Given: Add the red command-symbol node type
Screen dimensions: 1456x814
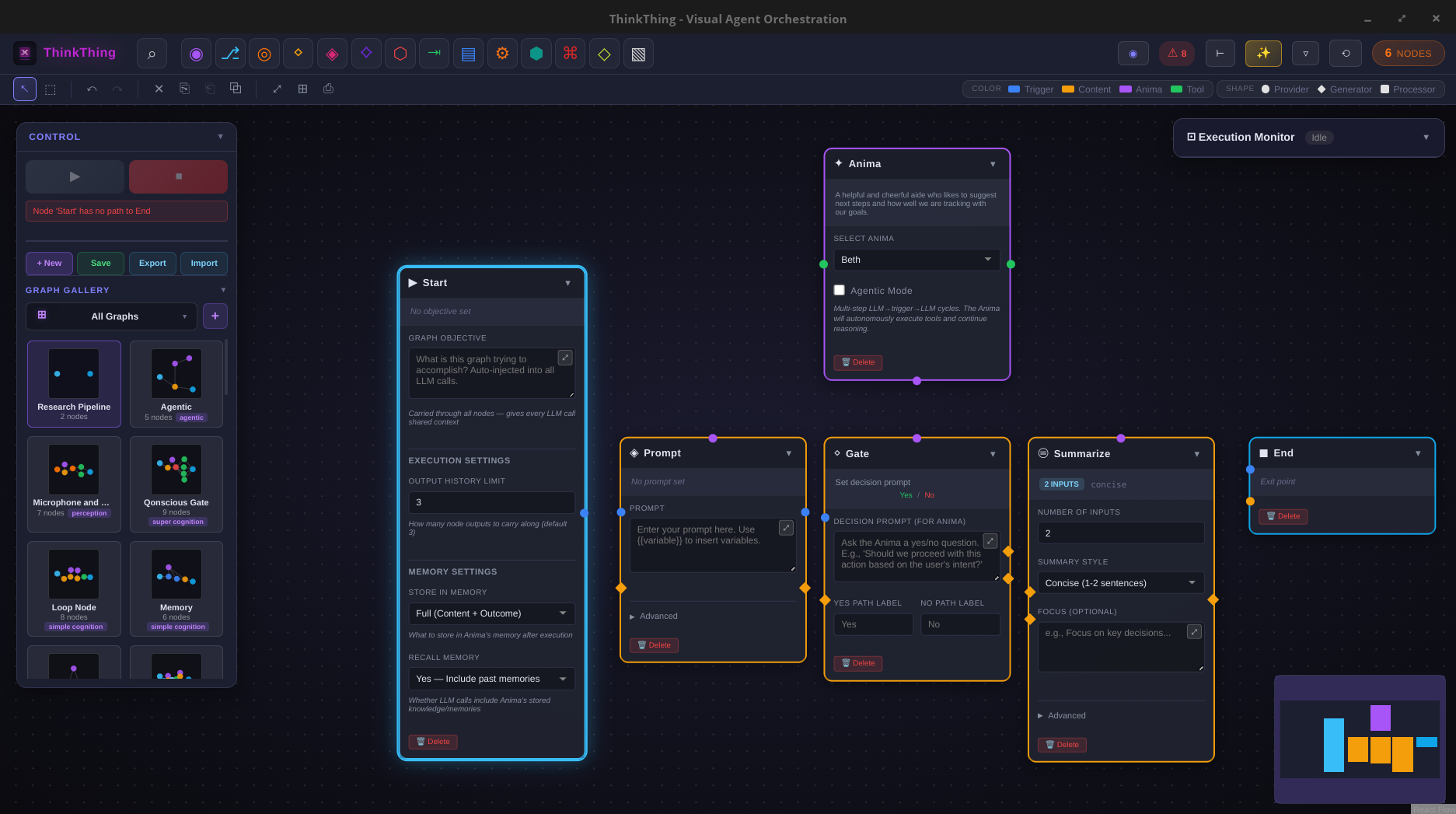Looking at the screenshot, I should pos(571,54).
